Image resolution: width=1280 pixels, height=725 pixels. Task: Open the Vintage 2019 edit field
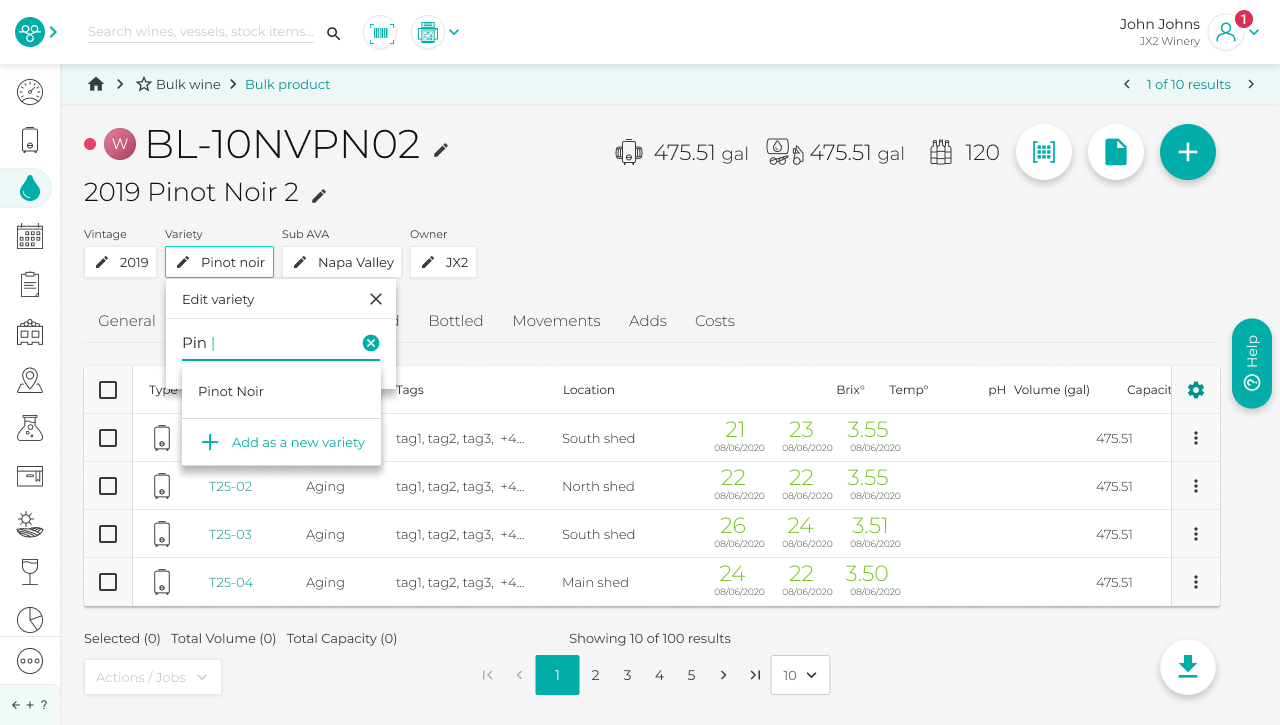[x=121, y=262]
